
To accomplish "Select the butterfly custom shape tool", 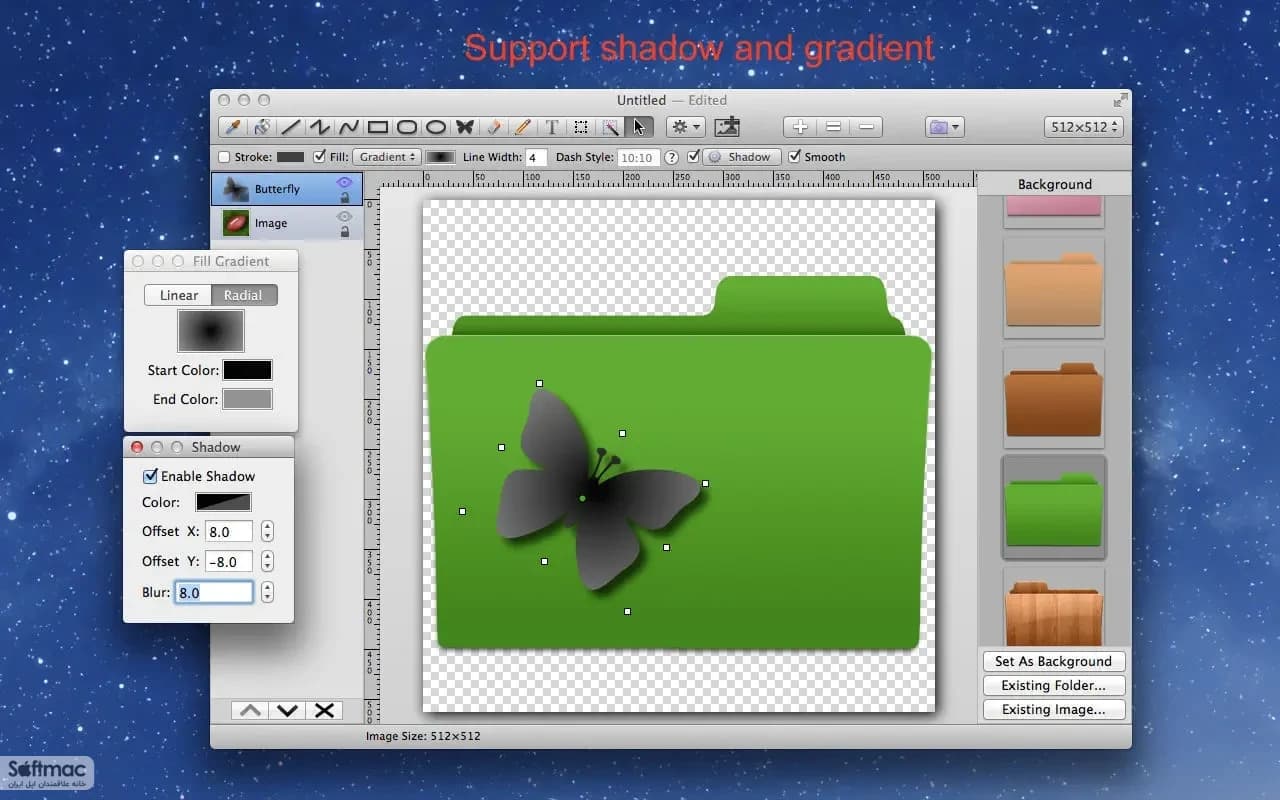I will point(465,127).
